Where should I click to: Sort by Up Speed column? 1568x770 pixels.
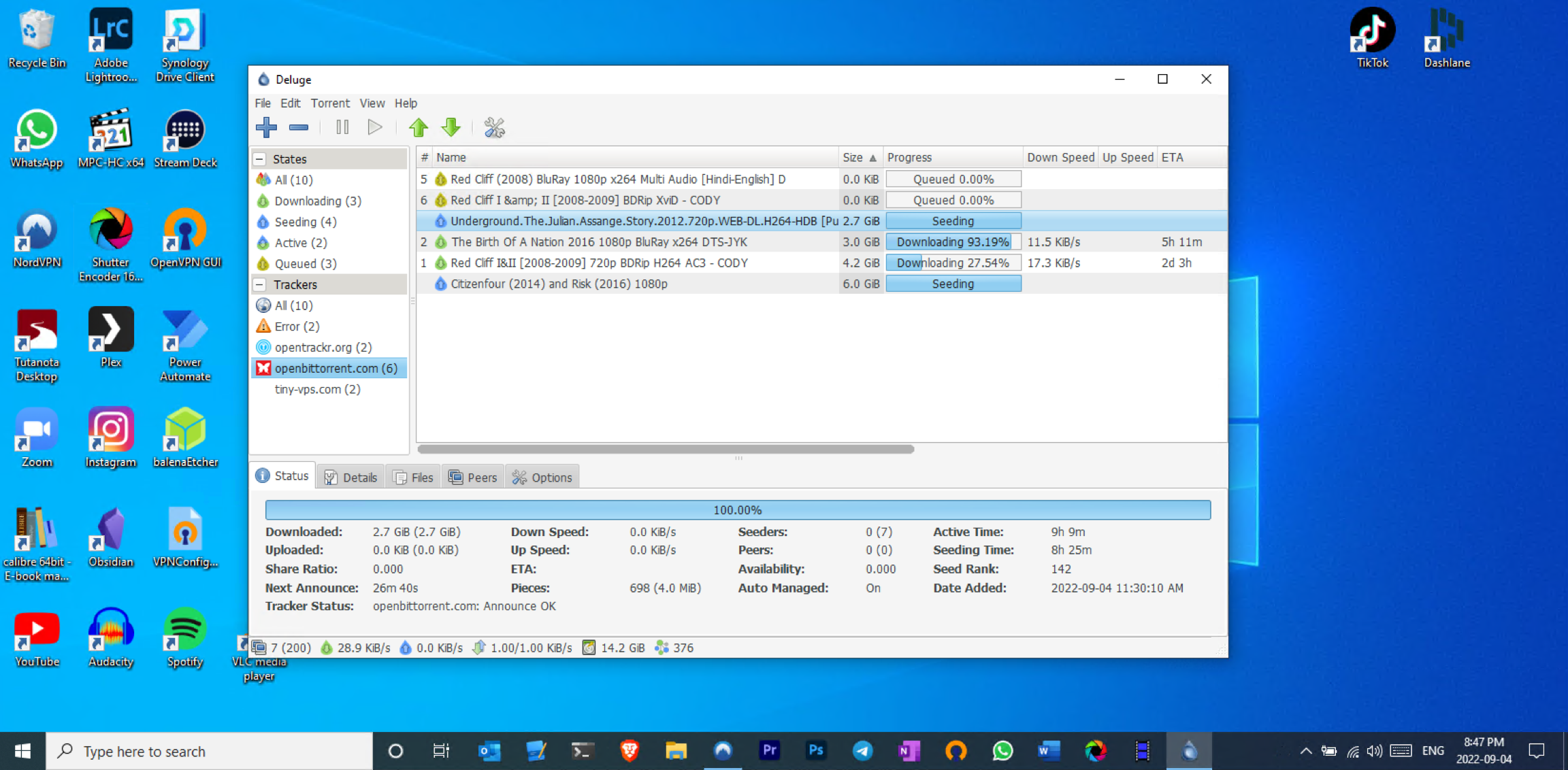coord(1128,158)
